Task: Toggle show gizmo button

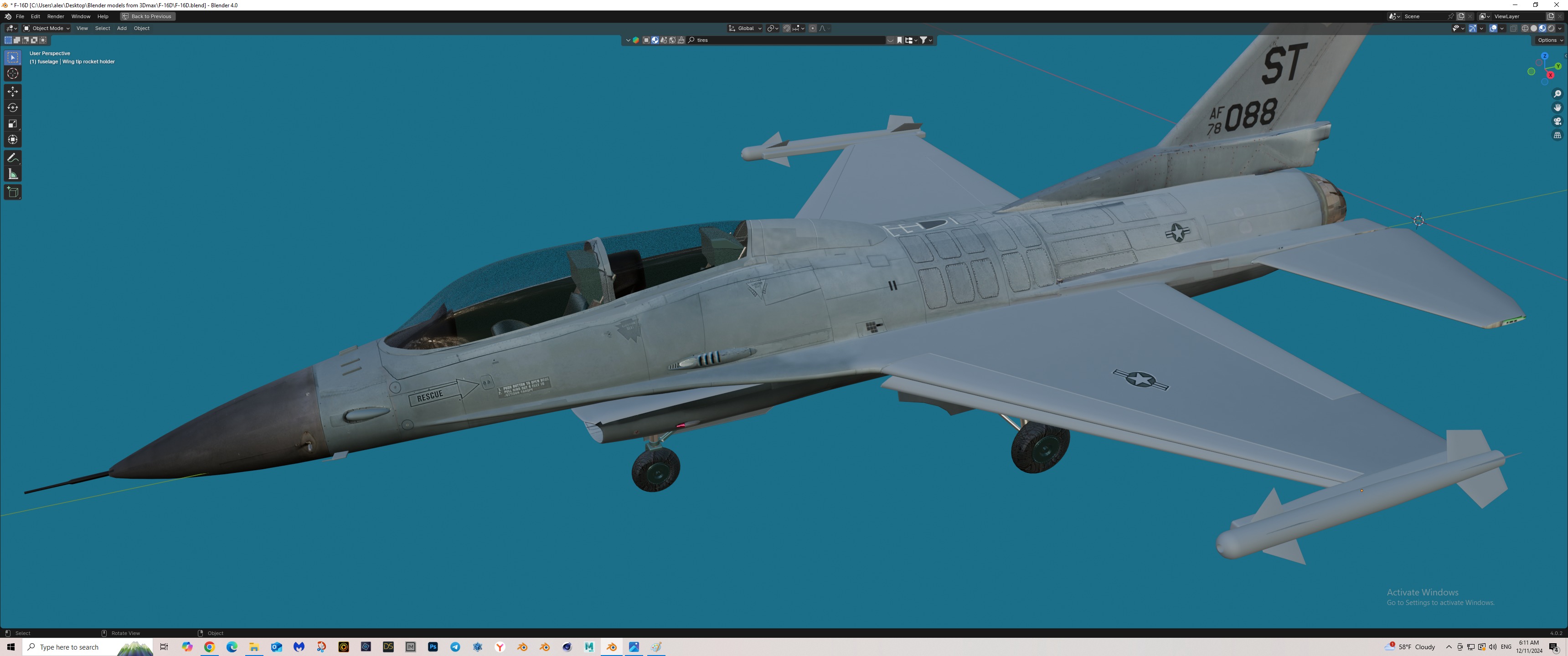Action: (x=1472, y=29)
